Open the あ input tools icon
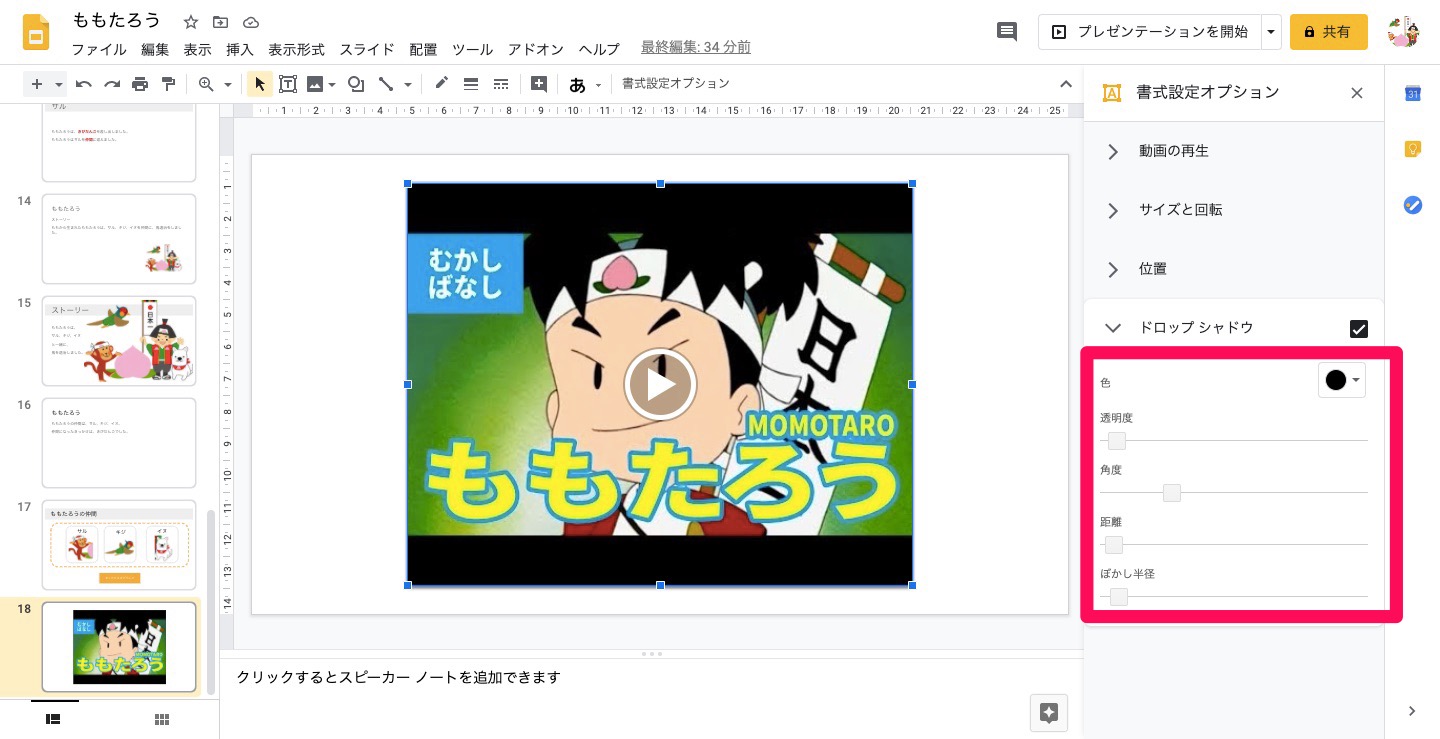This screenshot has height=739, width=1440. coord(577,85)
